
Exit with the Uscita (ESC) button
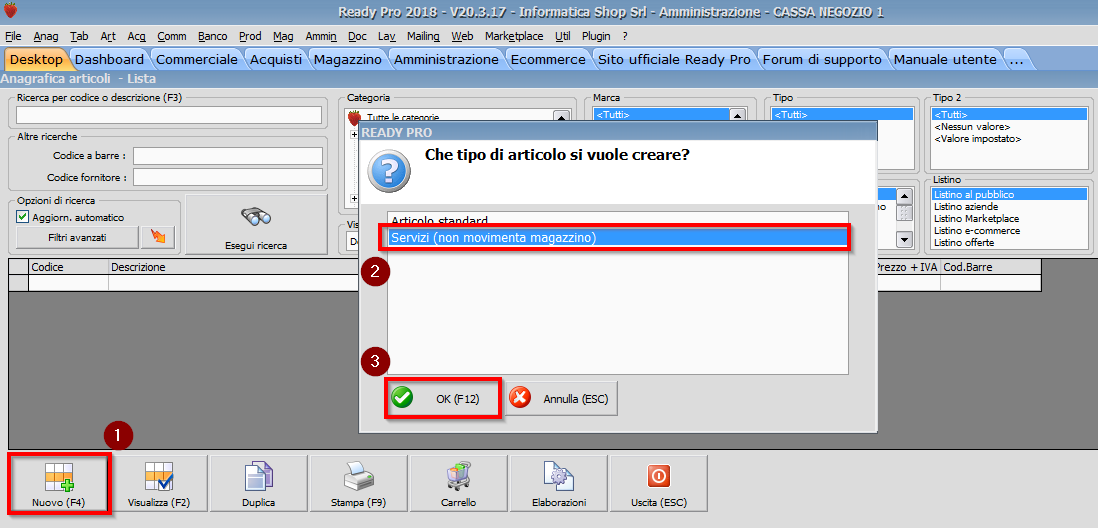[659, 484]
